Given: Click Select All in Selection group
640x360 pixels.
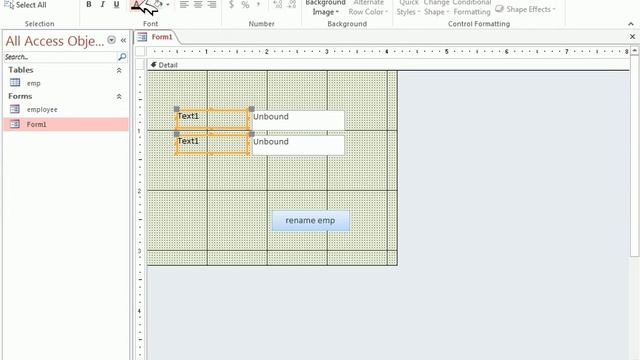Looking at the screenshot, I should (x=26, y=5).
